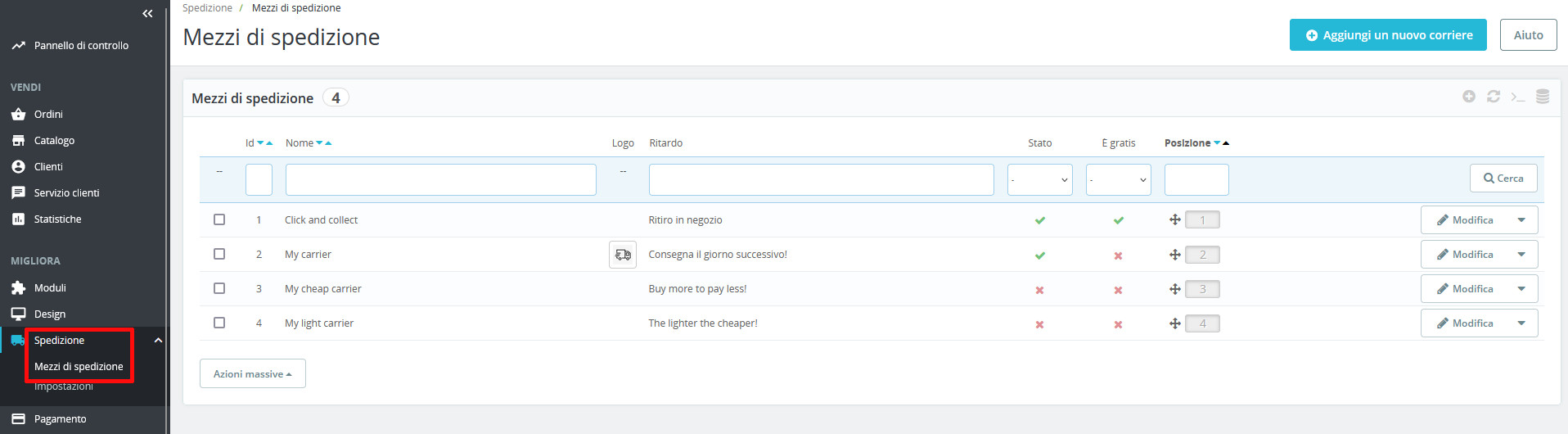Toggle free shipping for Click and collect

pos(1118,220)
